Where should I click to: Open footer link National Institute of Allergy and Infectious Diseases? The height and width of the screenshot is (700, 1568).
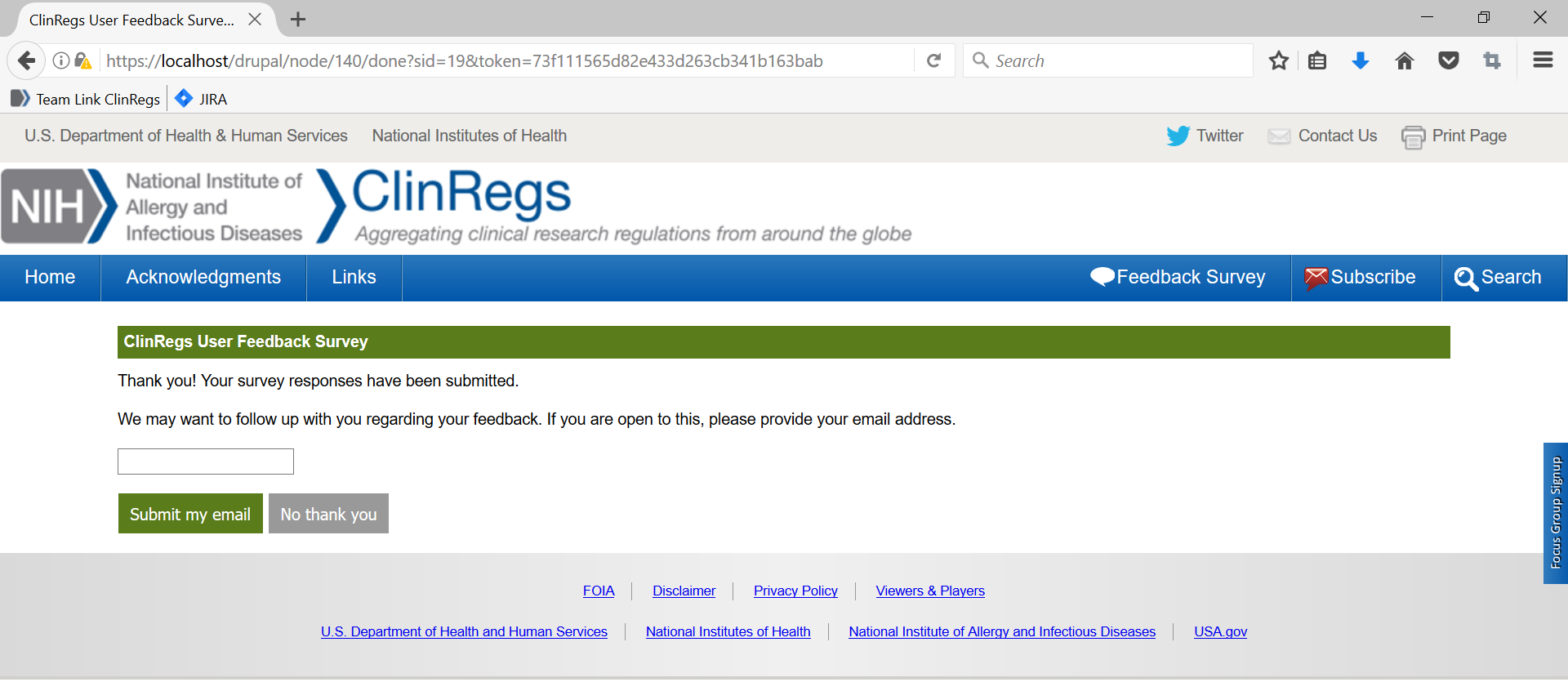1002,631
